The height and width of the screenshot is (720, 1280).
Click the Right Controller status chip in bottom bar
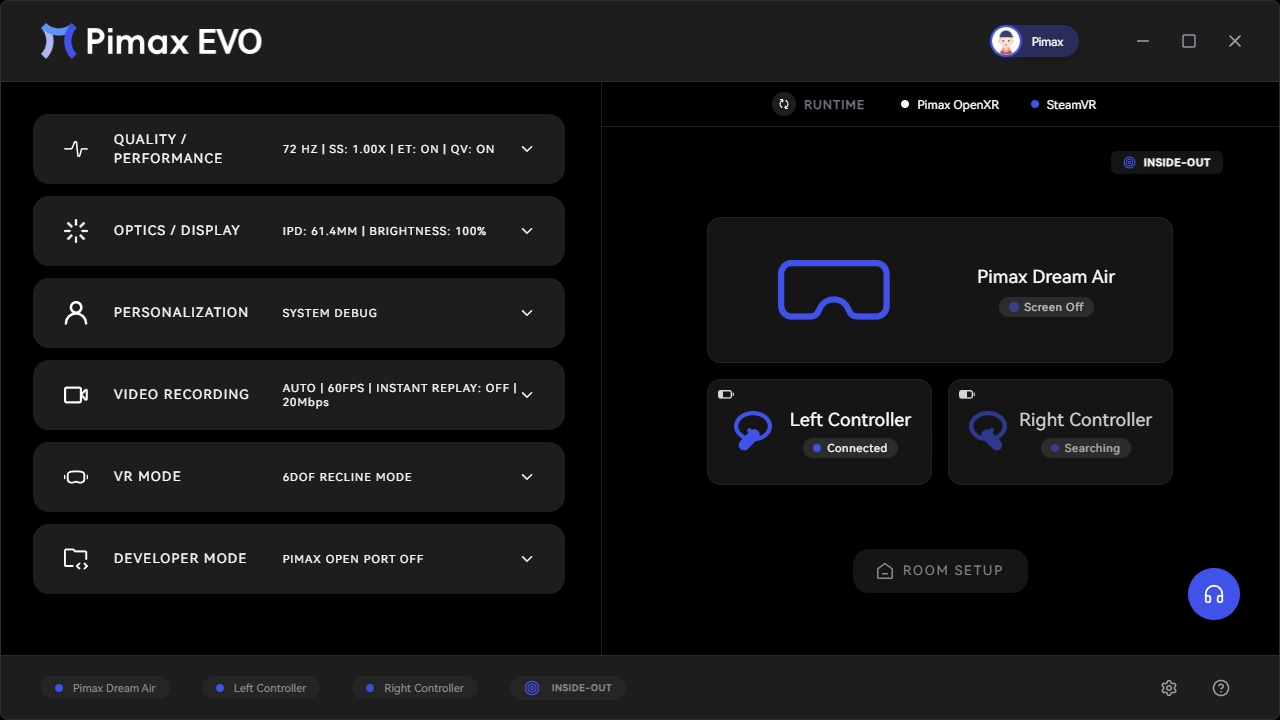click(x=415, y=688)
